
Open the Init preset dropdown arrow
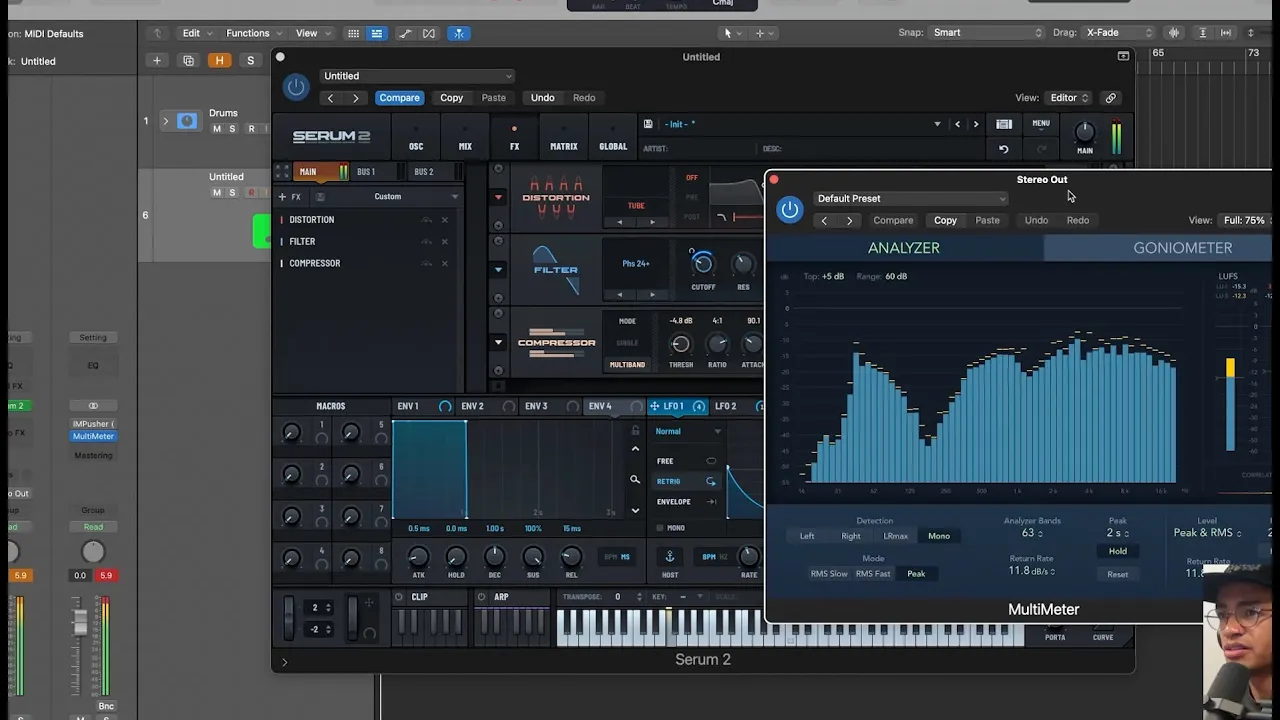(937, 124)
